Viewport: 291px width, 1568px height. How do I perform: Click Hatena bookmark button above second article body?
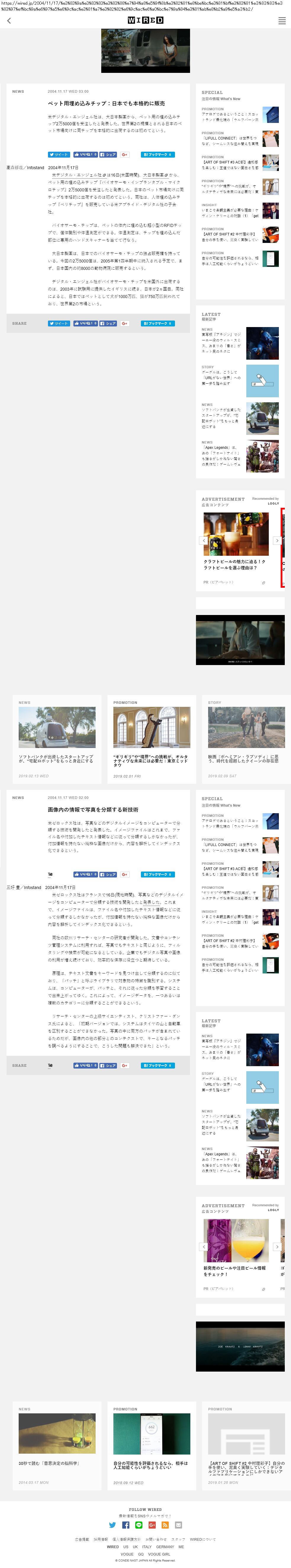point(158,874)
